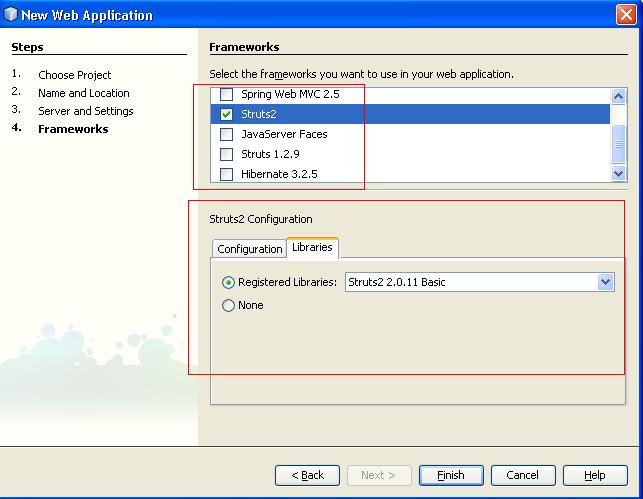The image size is (643, 499).
Task: Open Help for this wizard
Action: [x=595, y=475]
